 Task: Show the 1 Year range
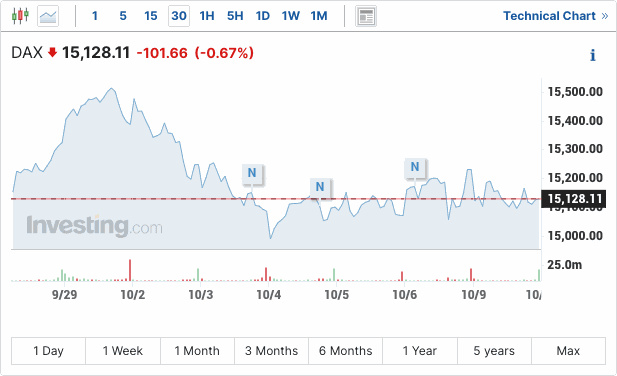[420, 350]
